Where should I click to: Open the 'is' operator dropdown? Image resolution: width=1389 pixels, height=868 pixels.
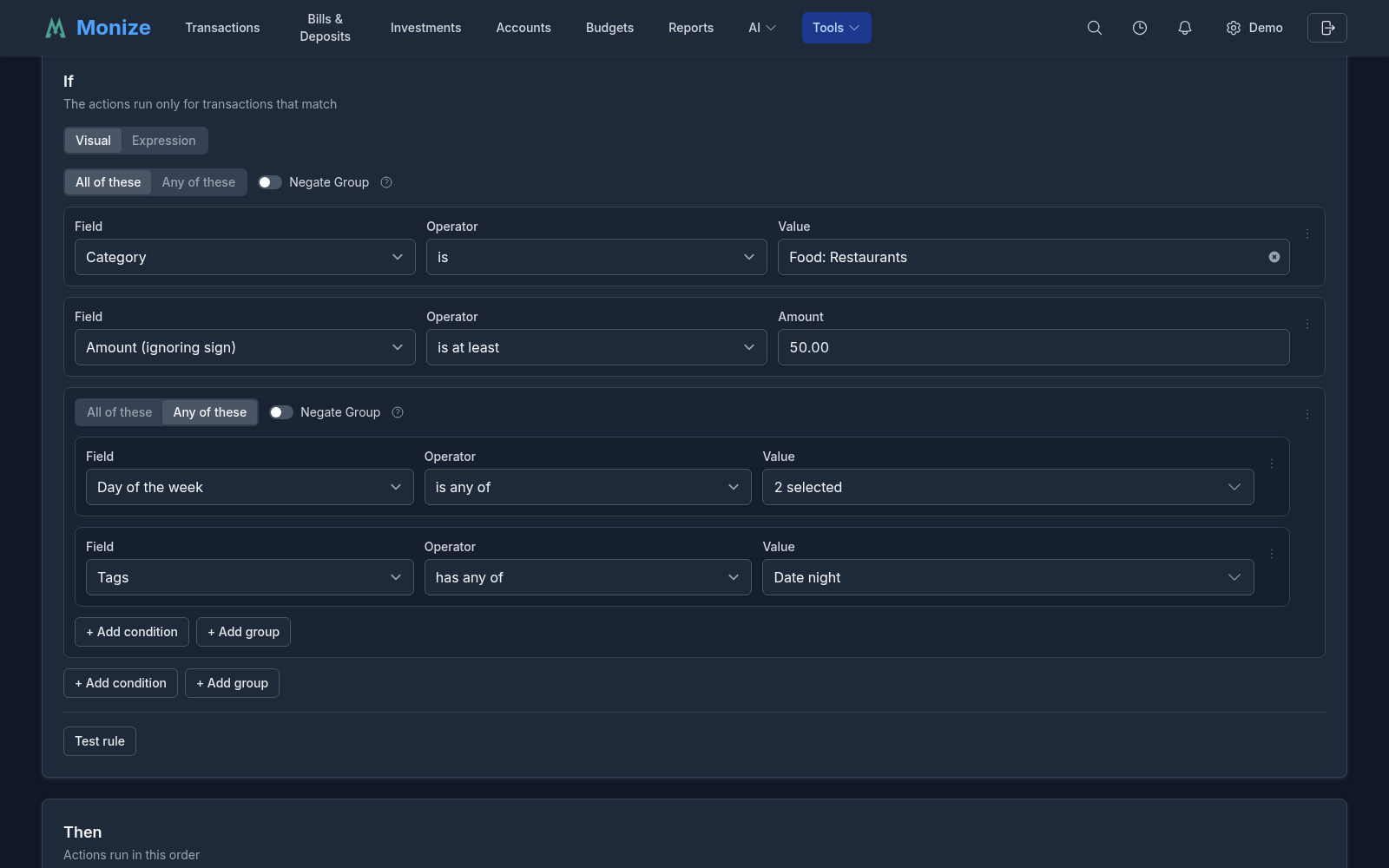pyautogui.click(x=596, y=257)
